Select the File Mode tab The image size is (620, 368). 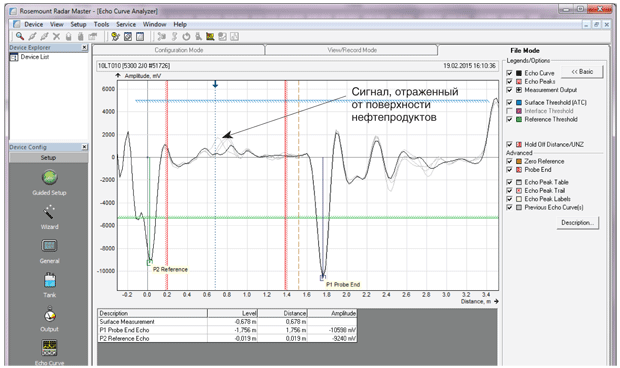point(525,51)
